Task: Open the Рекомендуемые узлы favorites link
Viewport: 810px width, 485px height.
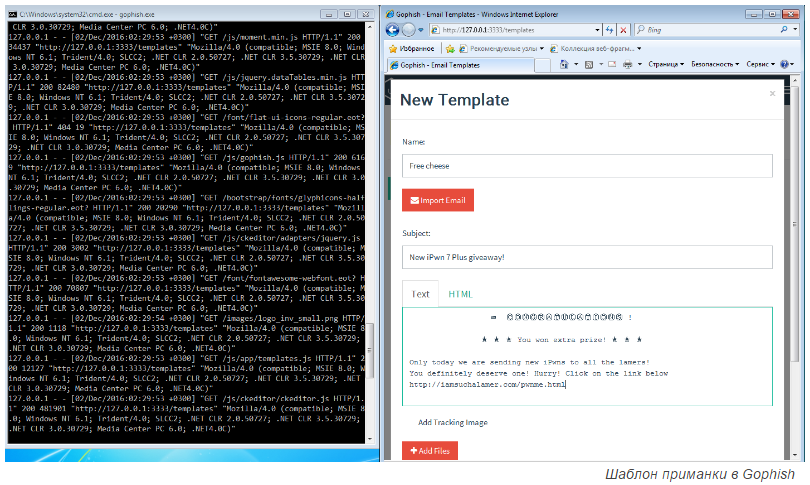Action: pos(501,49)
